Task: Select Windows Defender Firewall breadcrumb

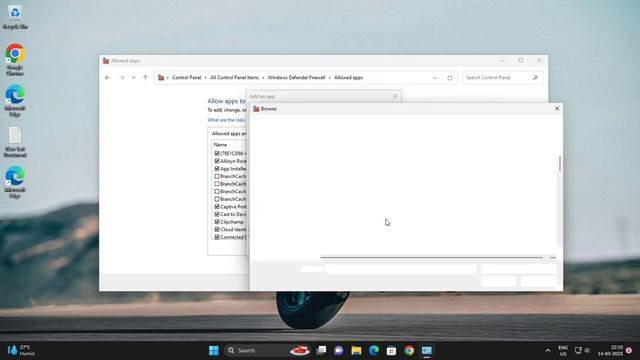Action: pos(296,78)
